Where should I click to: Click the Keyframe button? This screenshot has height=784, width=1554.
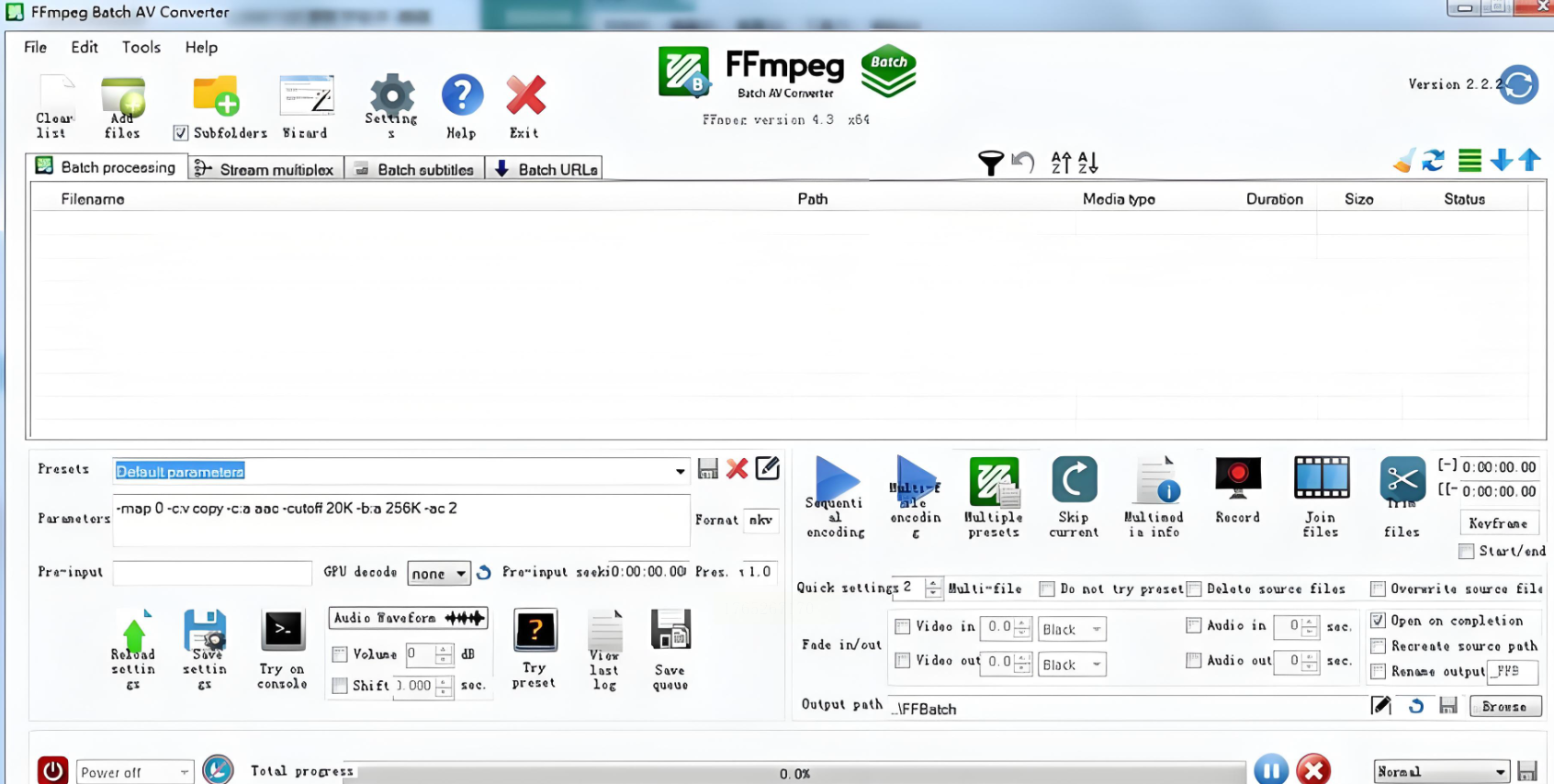click(x=1498, y=523)
